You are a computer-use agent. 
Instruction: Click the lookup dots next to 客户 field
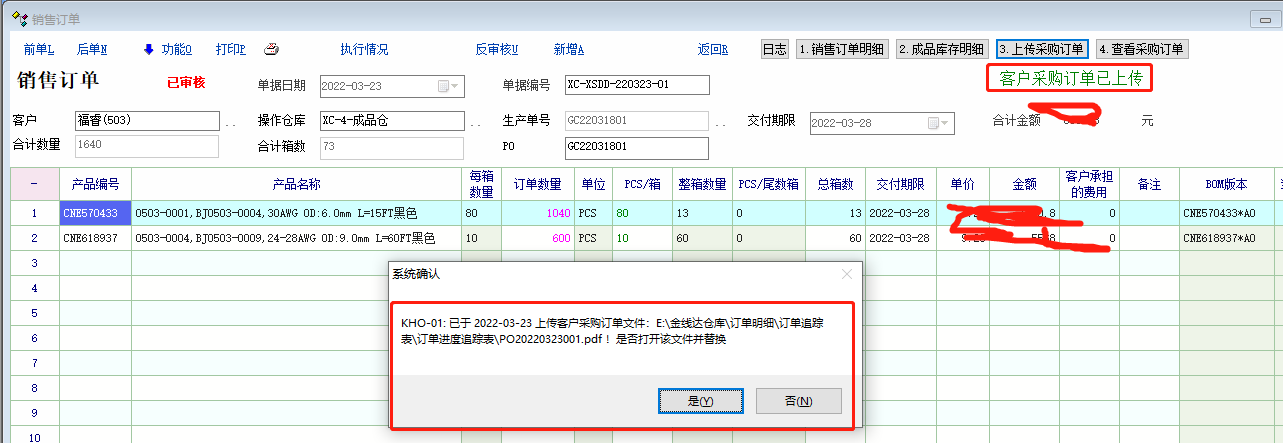click(x=230, y=123)
